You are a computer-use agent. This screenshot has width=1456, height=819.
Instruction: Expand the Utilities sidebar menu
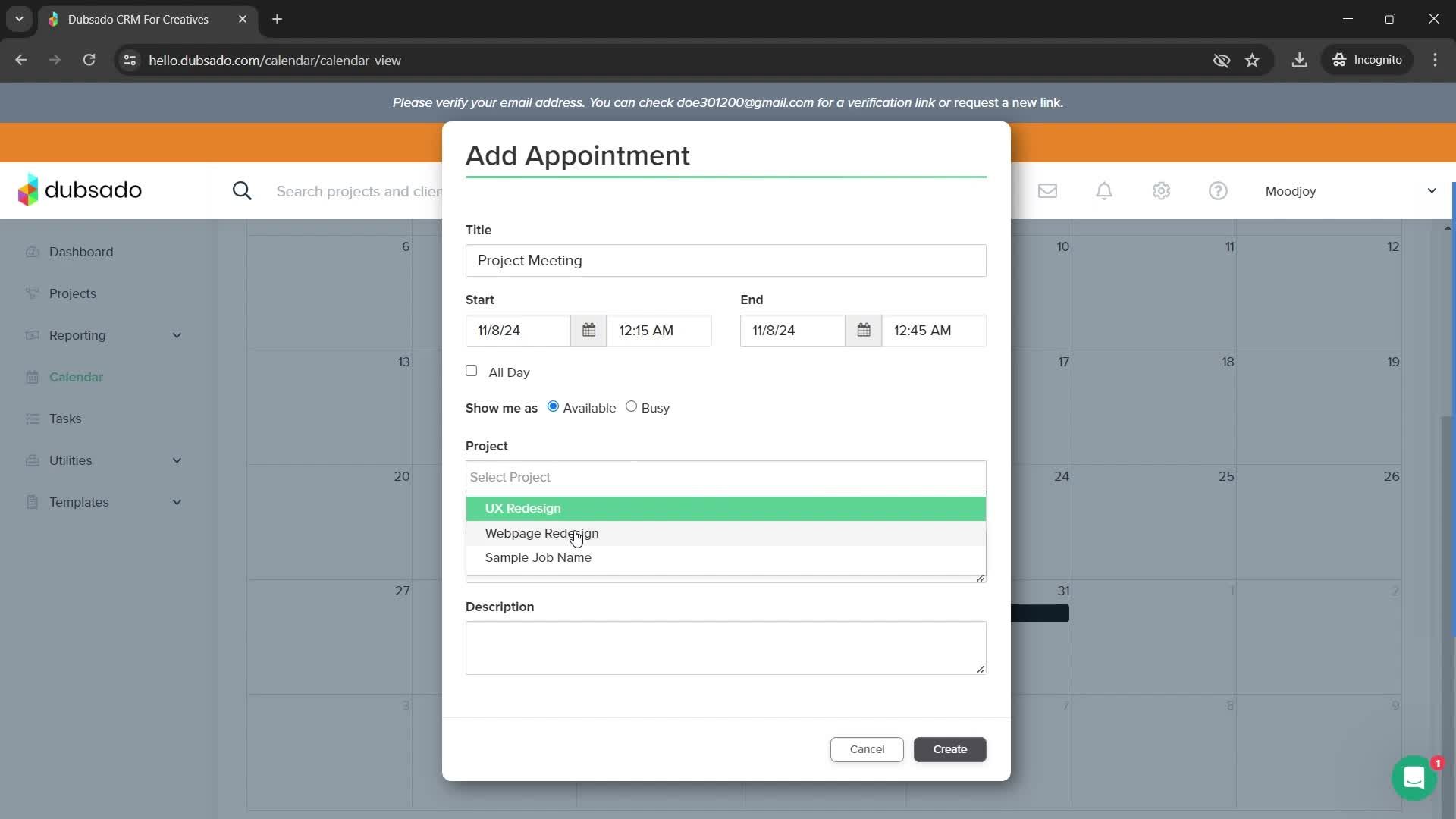click(x=177, y=460)
